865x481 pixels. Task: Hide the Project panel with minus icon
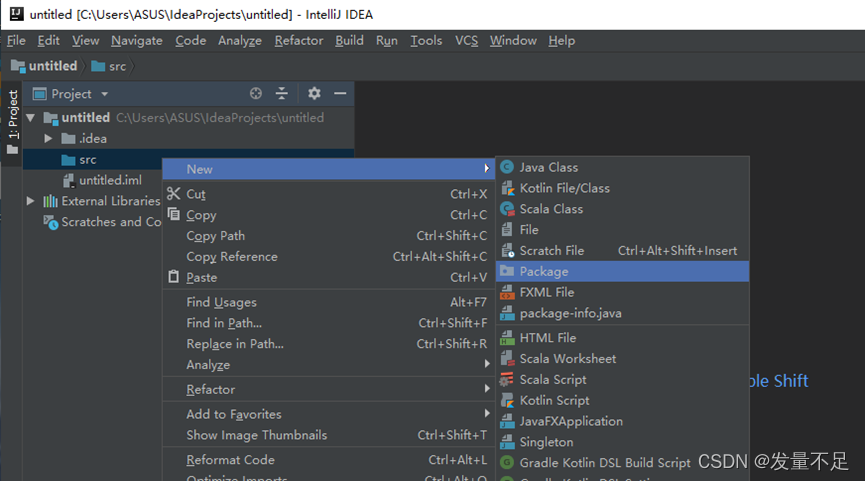(340, 94)
